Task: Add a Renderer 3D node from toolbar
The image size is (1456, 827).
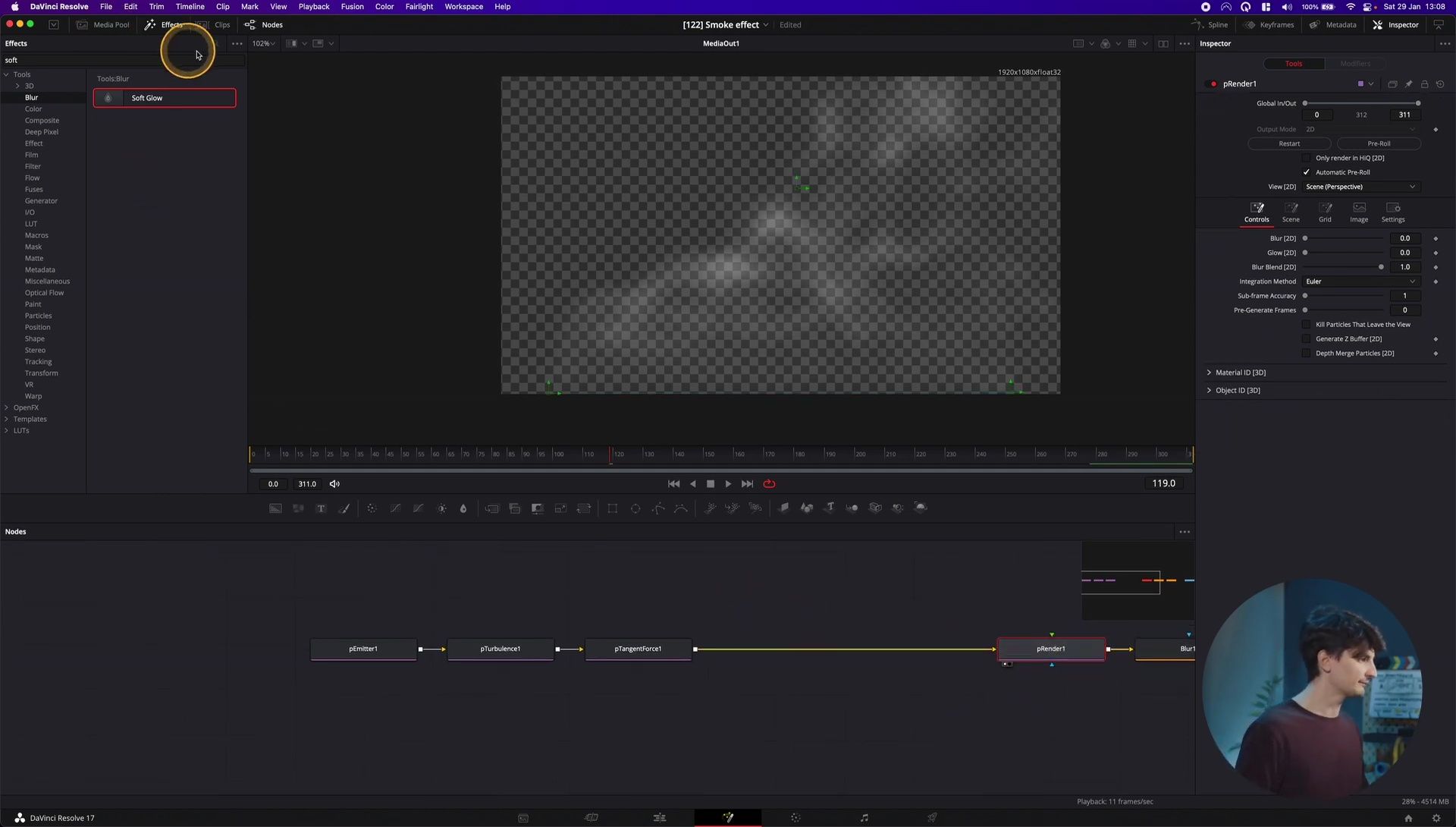Action: [x=921, y=508]
